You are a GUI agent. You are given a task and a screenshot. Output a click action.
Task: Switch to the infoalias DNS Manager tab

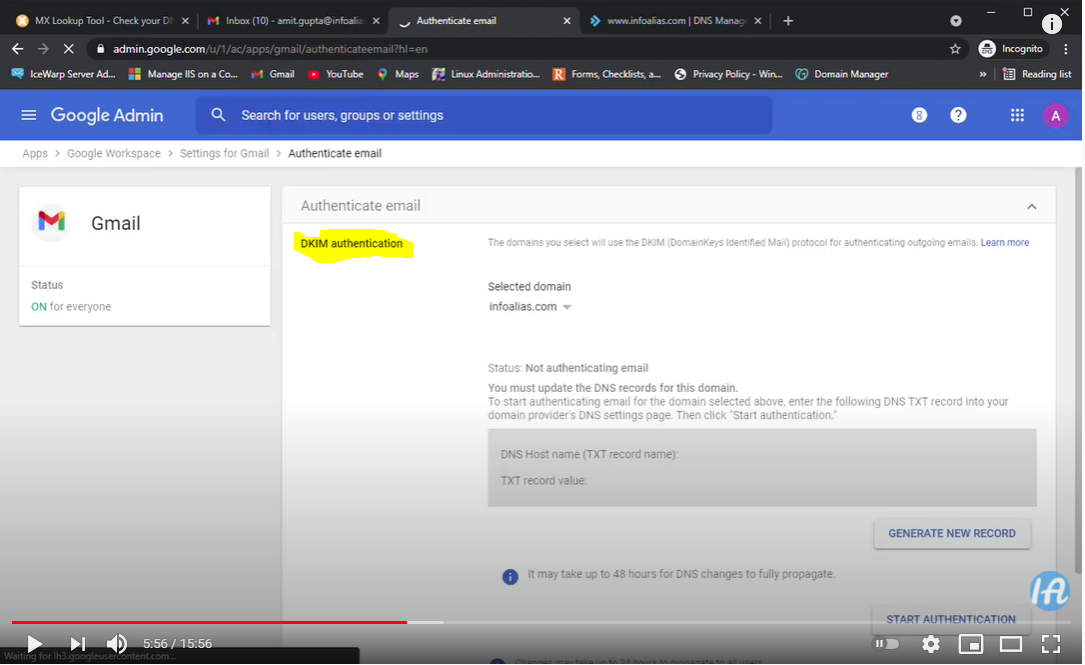pos(675,21)
